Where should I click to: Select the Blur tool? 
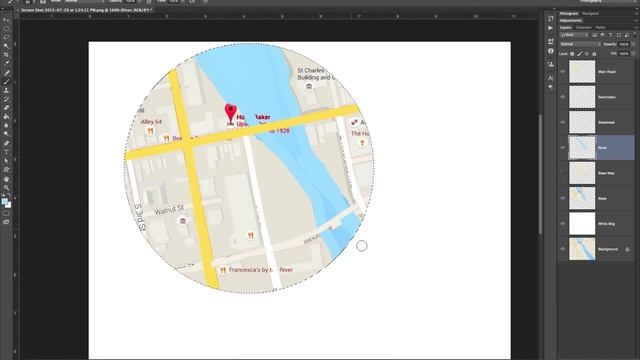pyautogui.click(x=6, y=125)
